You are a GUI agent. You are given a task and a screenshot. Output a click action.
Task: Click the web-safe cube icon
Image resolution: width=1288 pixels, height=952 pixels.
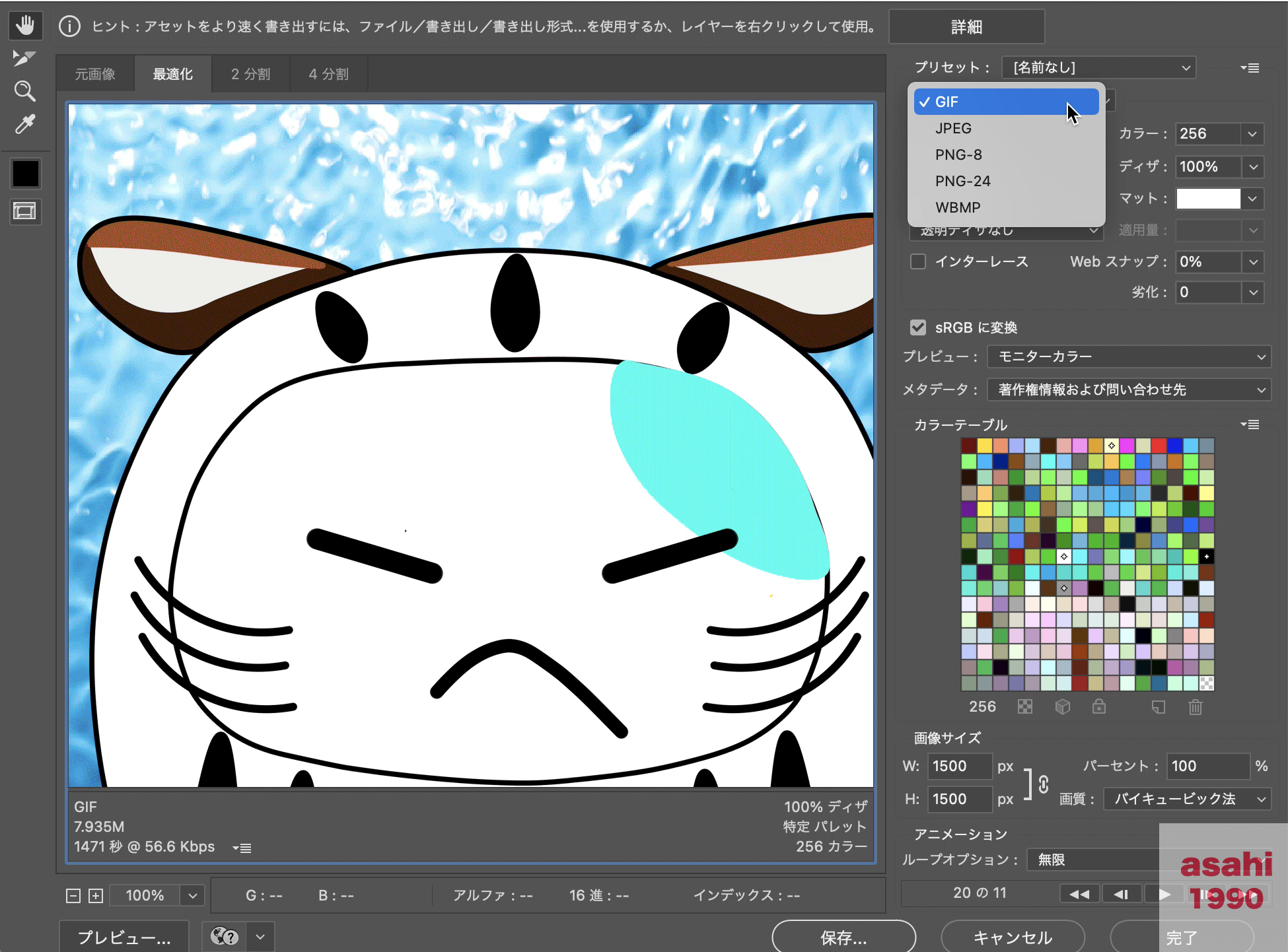(1062, 707)
